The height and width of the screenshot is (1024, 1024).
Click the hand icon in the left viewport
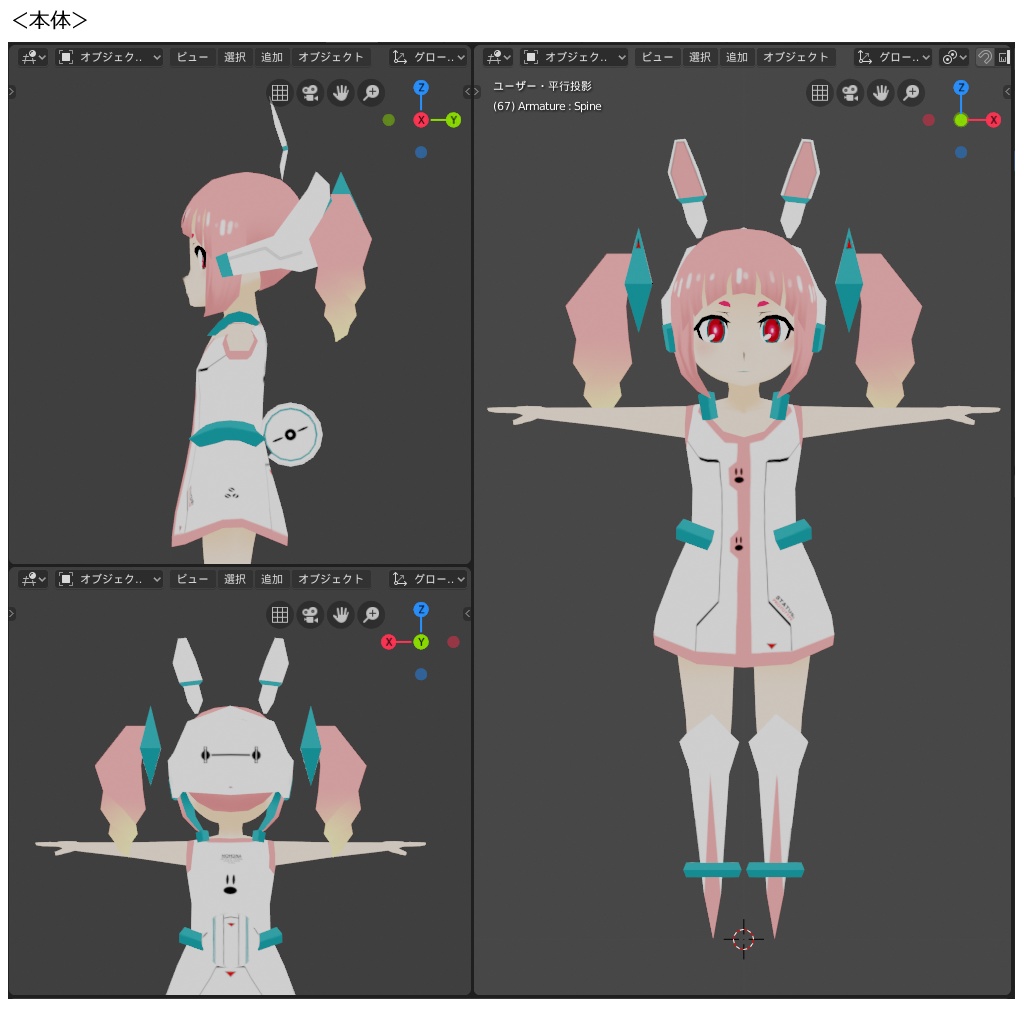tap(340, 93)
